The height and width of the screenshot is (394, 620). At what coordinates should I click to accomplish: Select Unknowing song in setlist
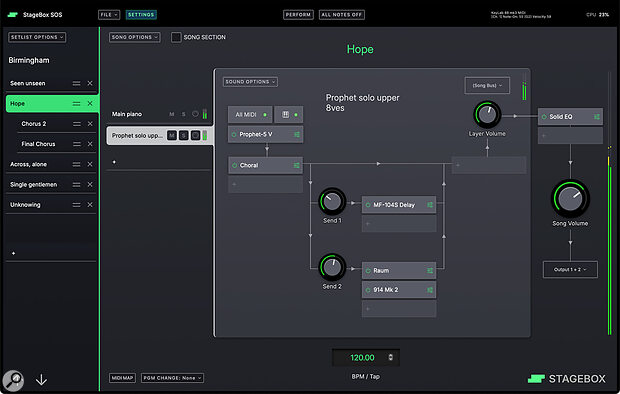[25, 205]
